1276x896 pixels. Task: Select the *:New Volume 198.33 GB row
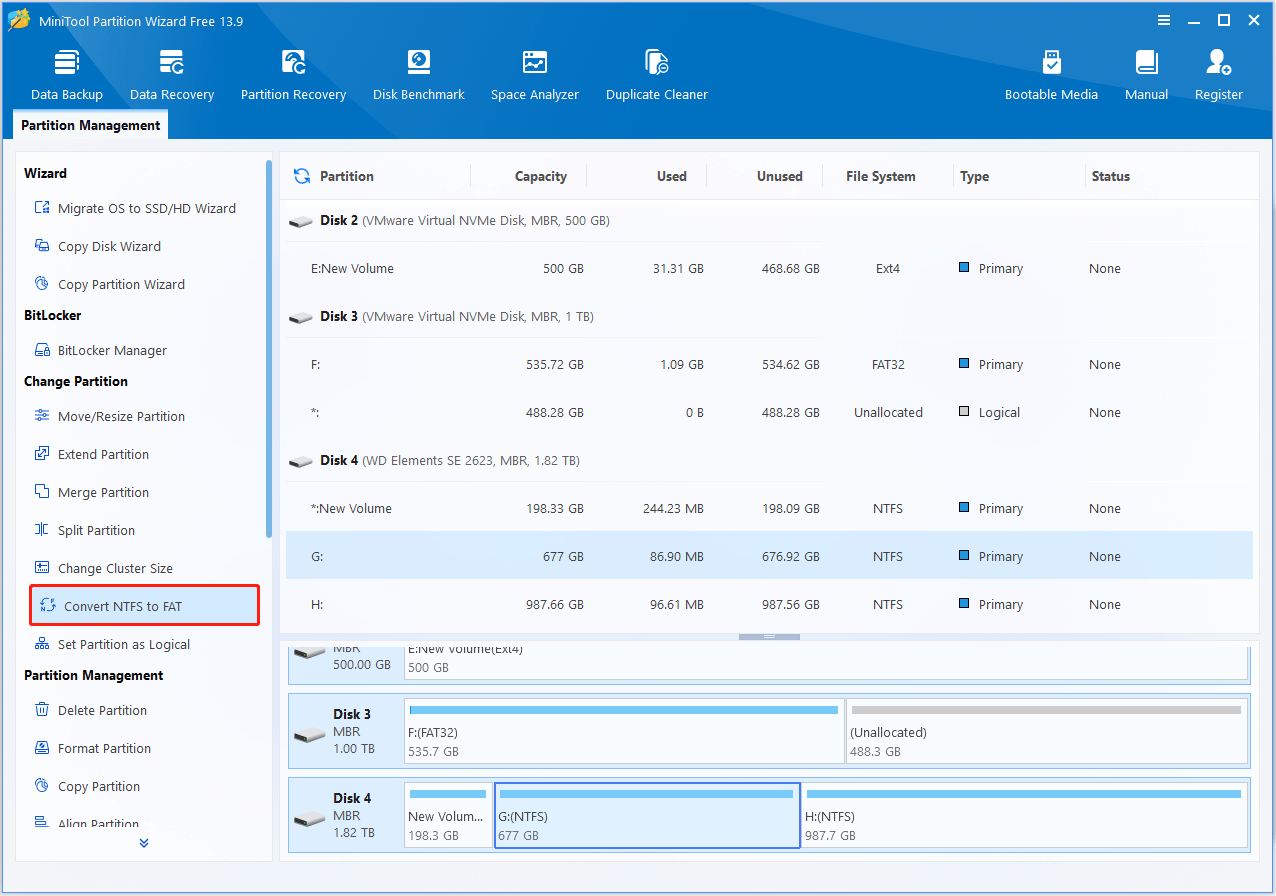pos(769,508)
